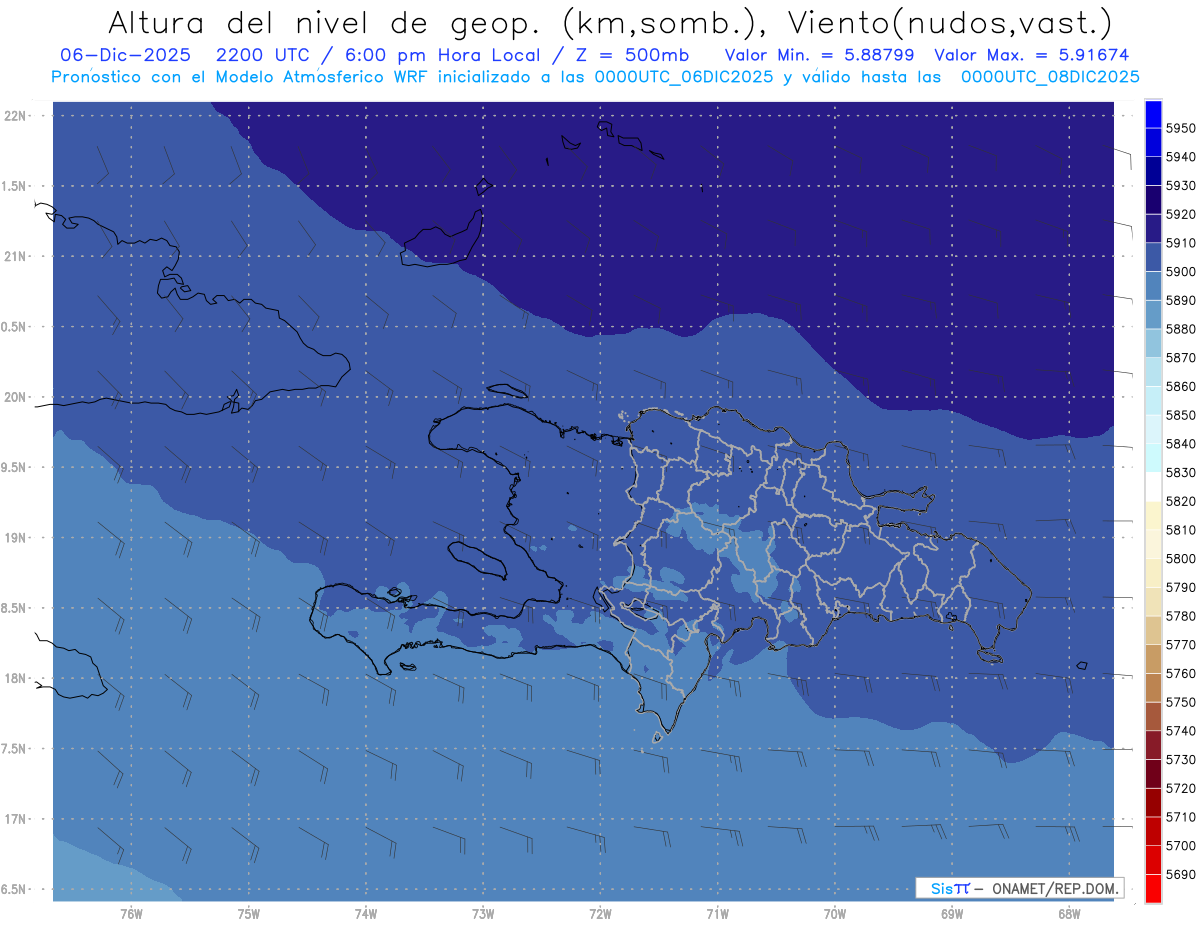Click the latitude label "6.5N"
The image size is (1200, 927).
14,889
